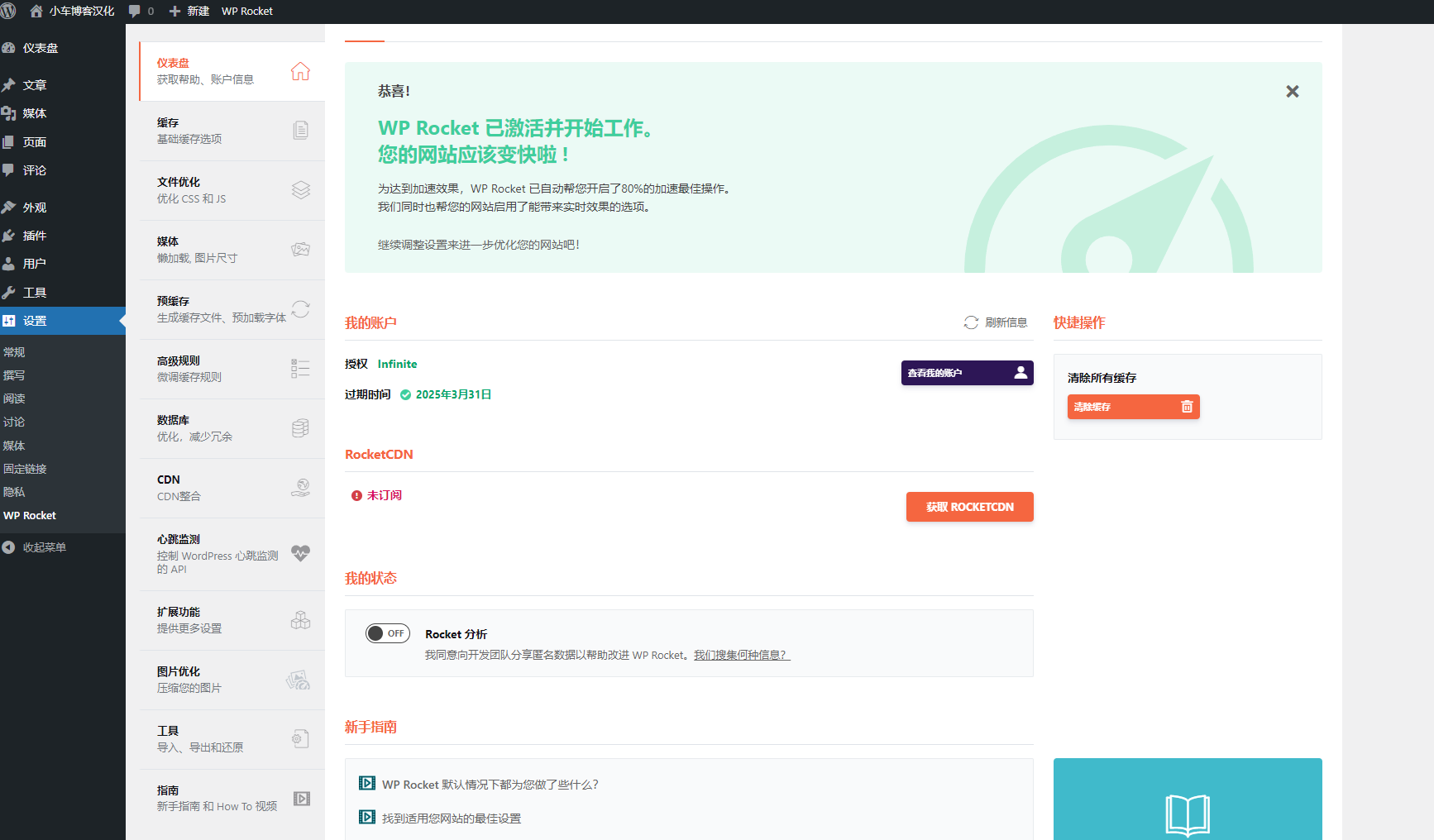Screen dimensions: 1434x840
Task: Click the book icon on teal card
Action: [1188, 815]
